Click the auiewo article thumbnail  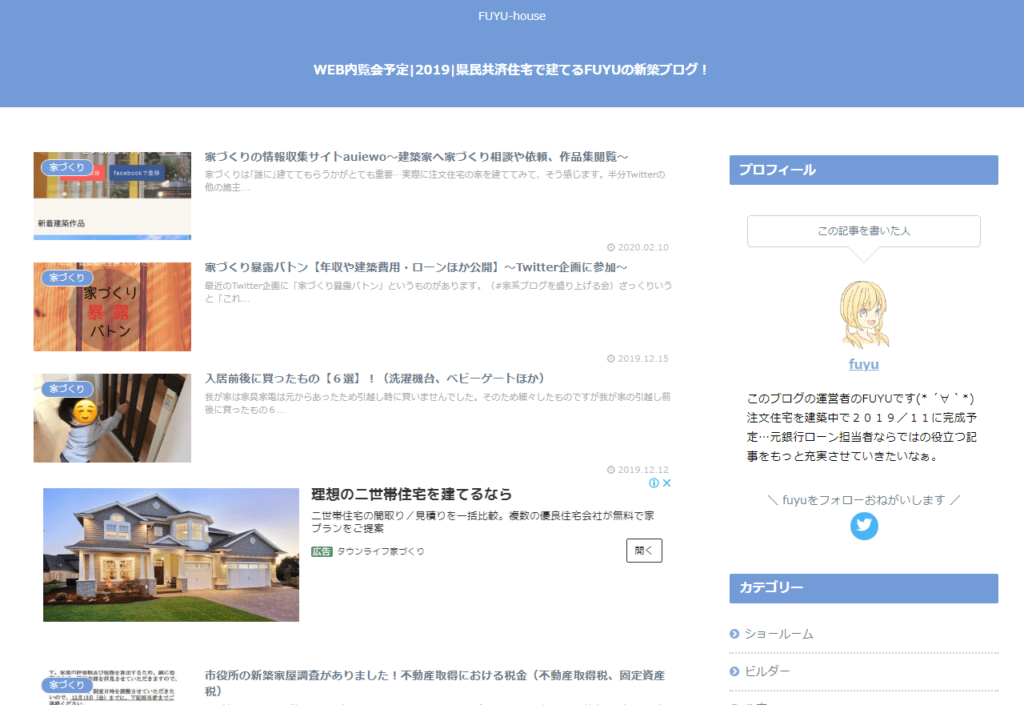point(112,196)
